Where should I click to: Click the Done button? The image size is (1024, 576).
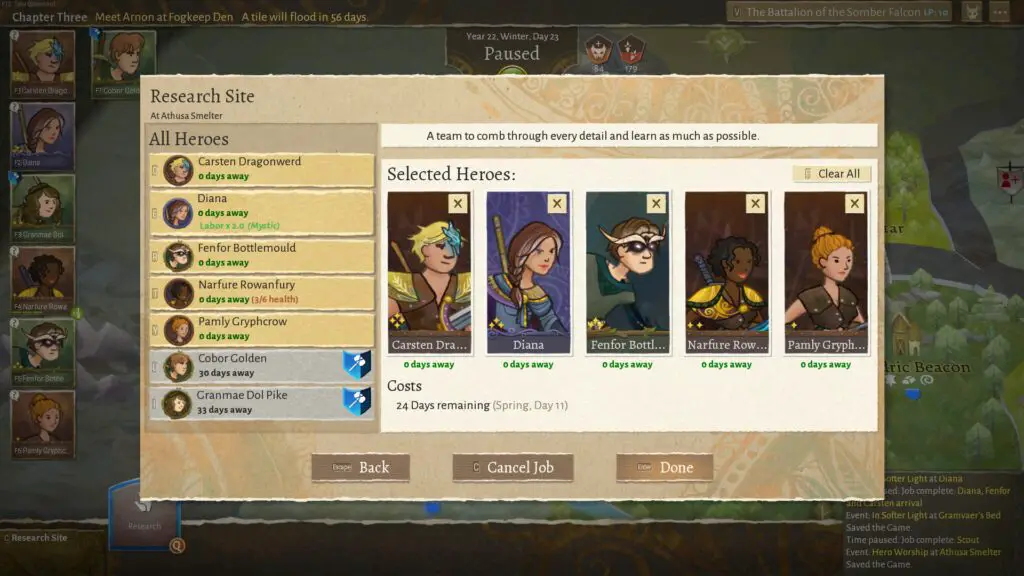(x=665, y=468)
